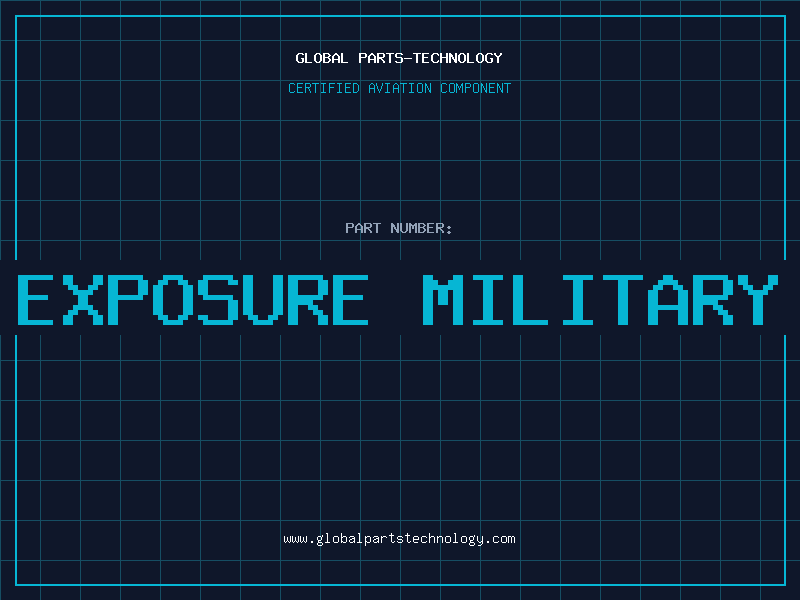Select the CERTIFIED AVIATION COMPONENT subtitle

399,88
